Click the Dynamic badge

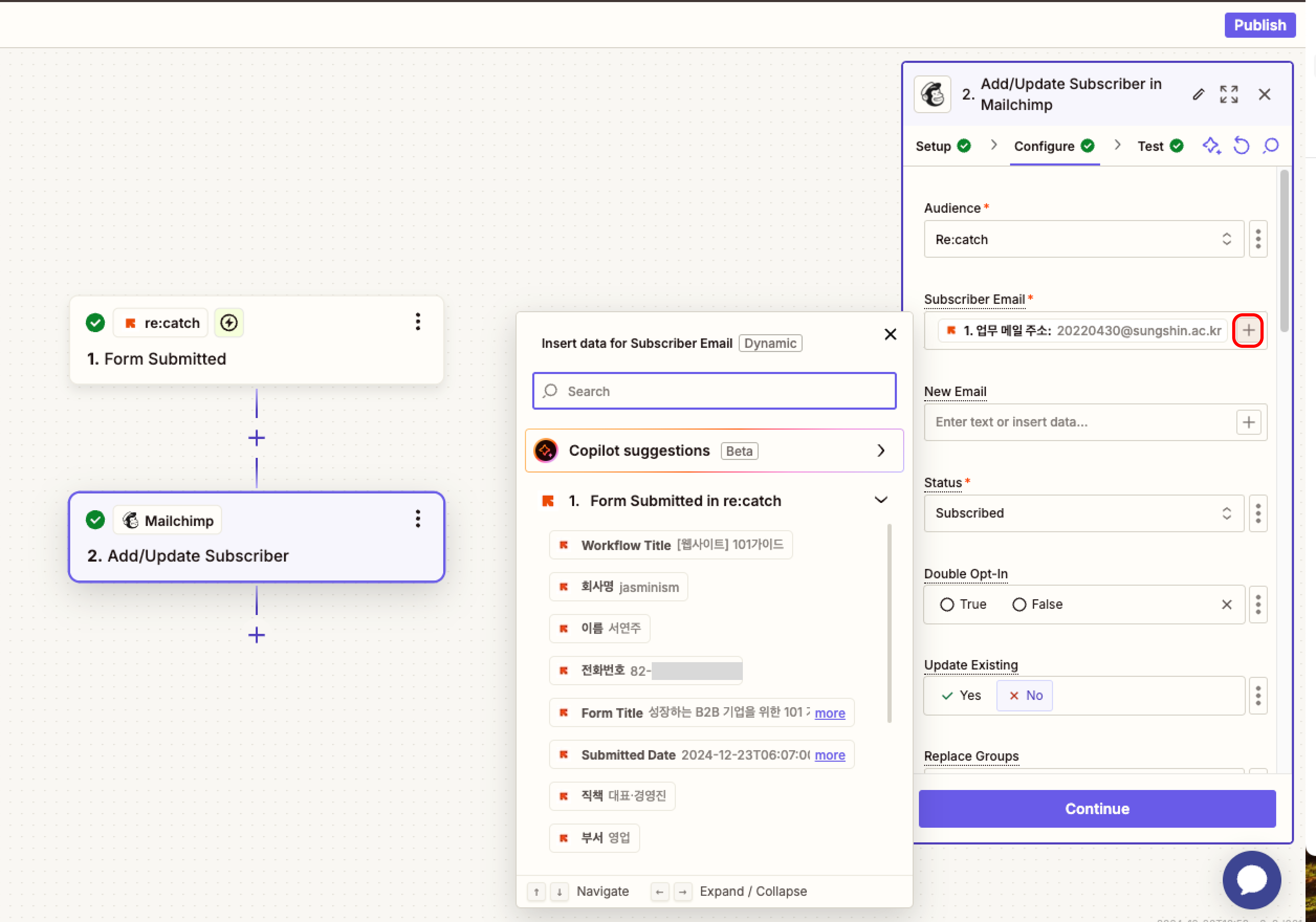pyautogui.click(x=770, y=343)
